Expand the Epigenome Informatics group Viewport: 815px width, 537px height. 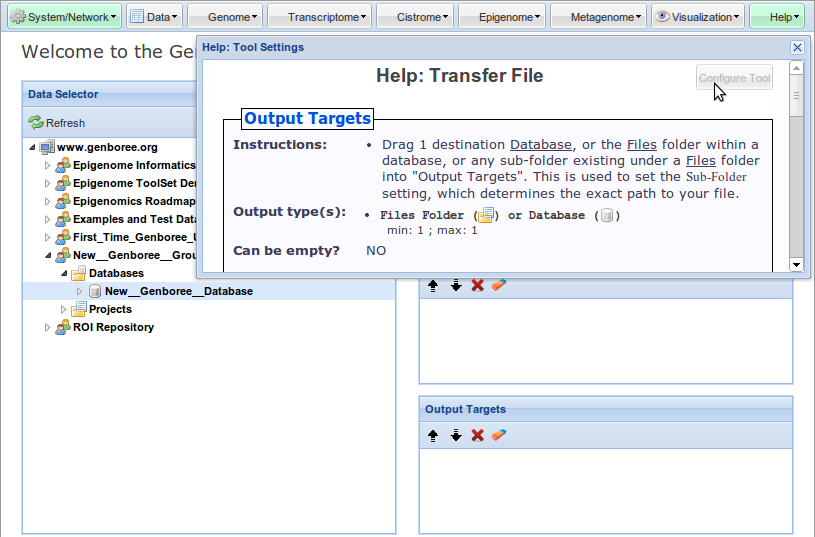point(47,165)
